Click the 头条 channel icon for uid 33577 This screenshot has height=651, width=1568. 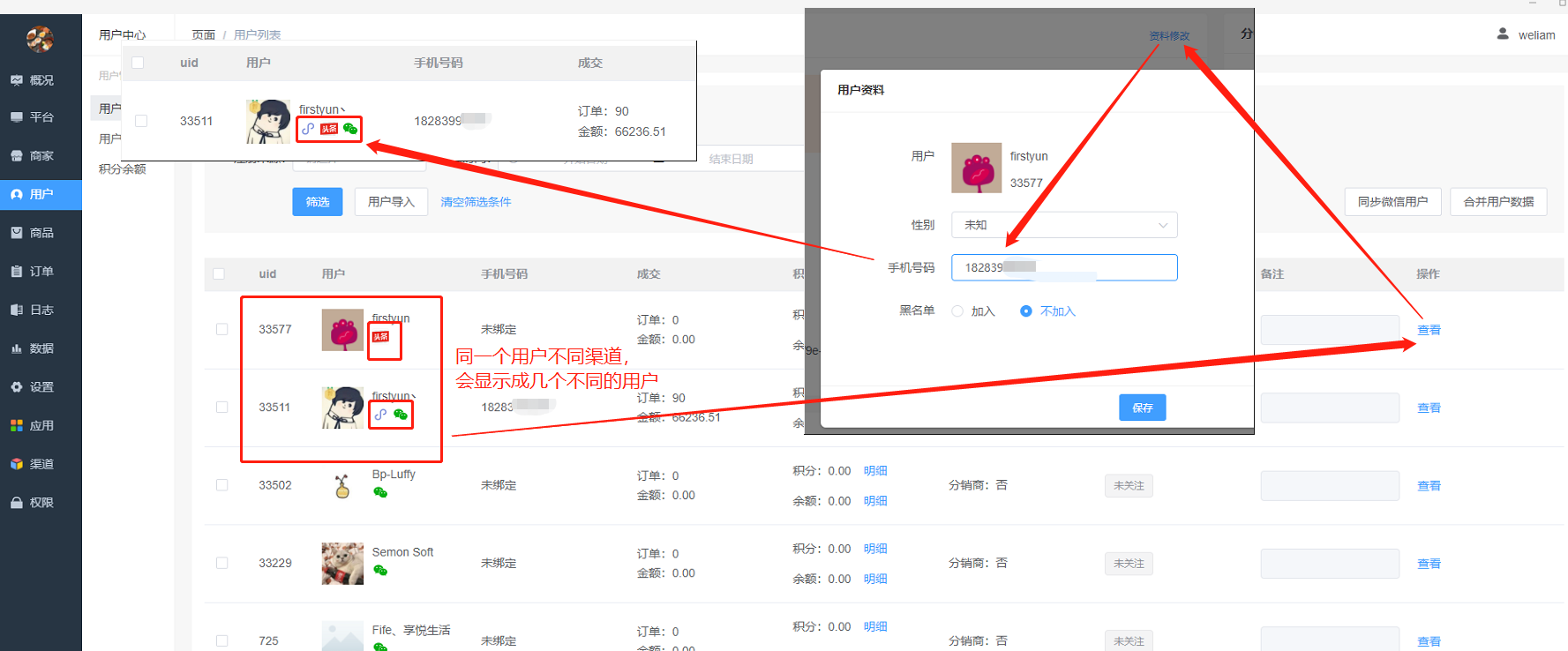click(x=380, y=337)
